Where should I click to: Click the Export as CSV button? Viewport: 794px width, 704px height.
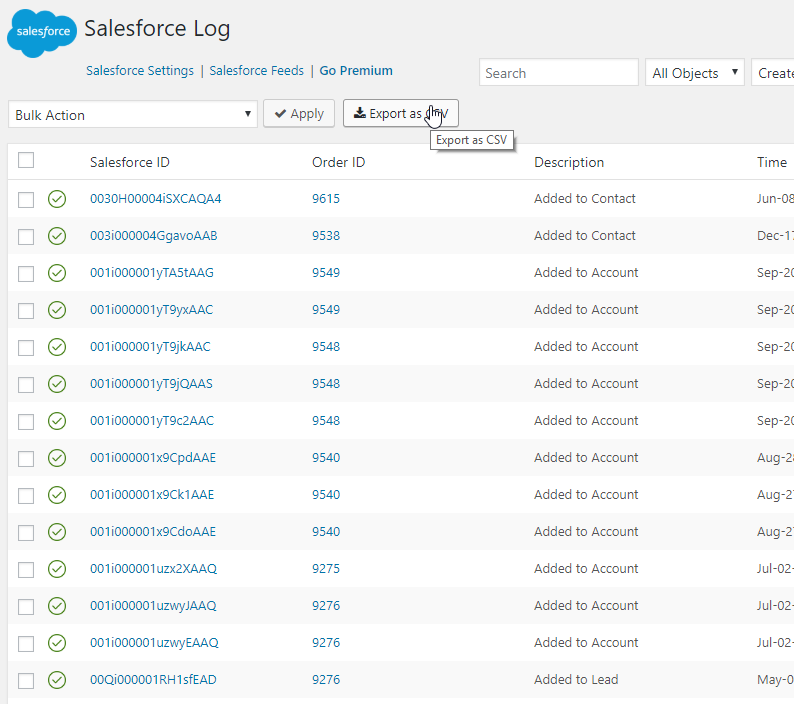coord(401,113)
